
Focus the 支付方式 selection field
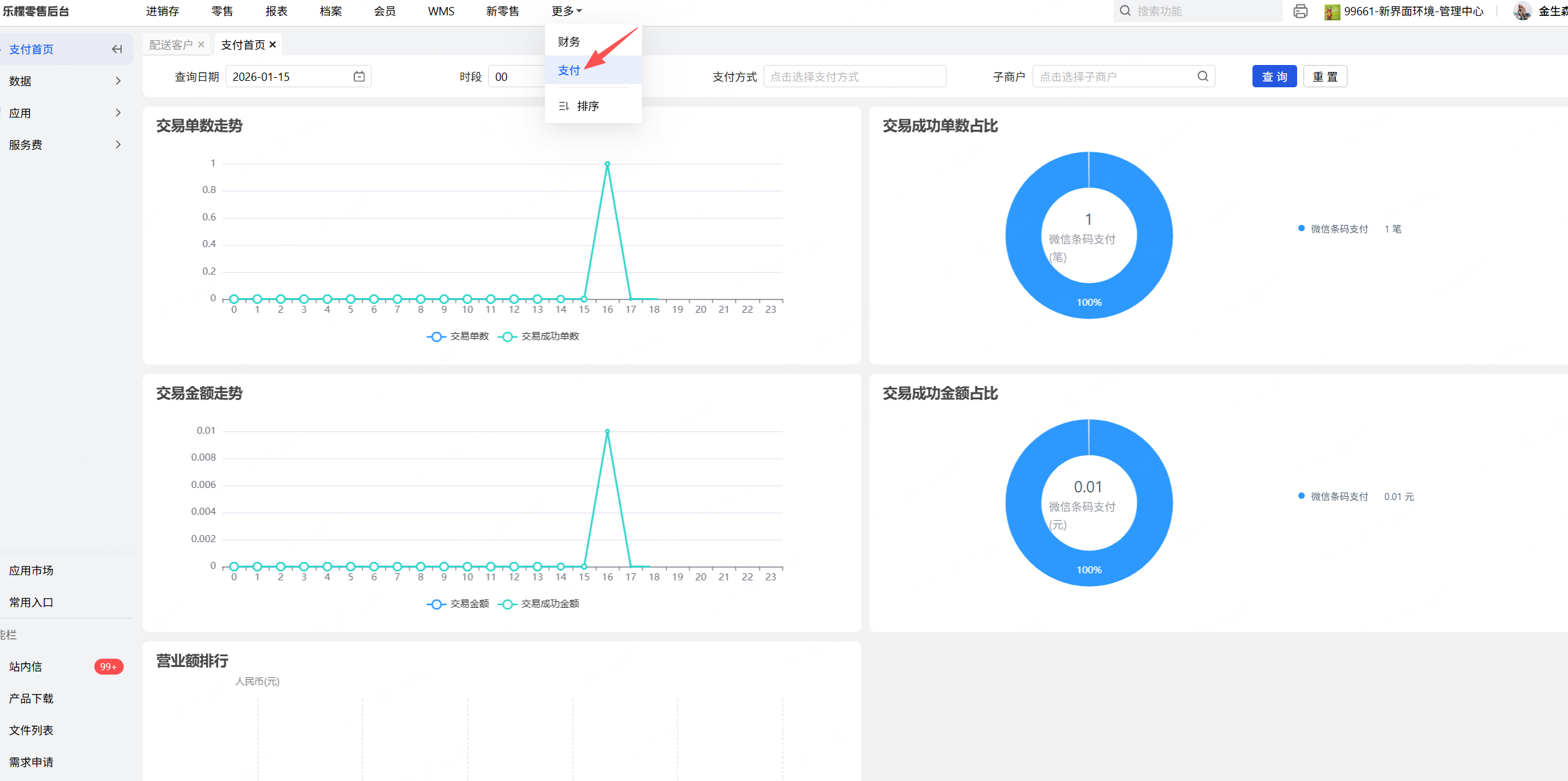coord(854,76)
